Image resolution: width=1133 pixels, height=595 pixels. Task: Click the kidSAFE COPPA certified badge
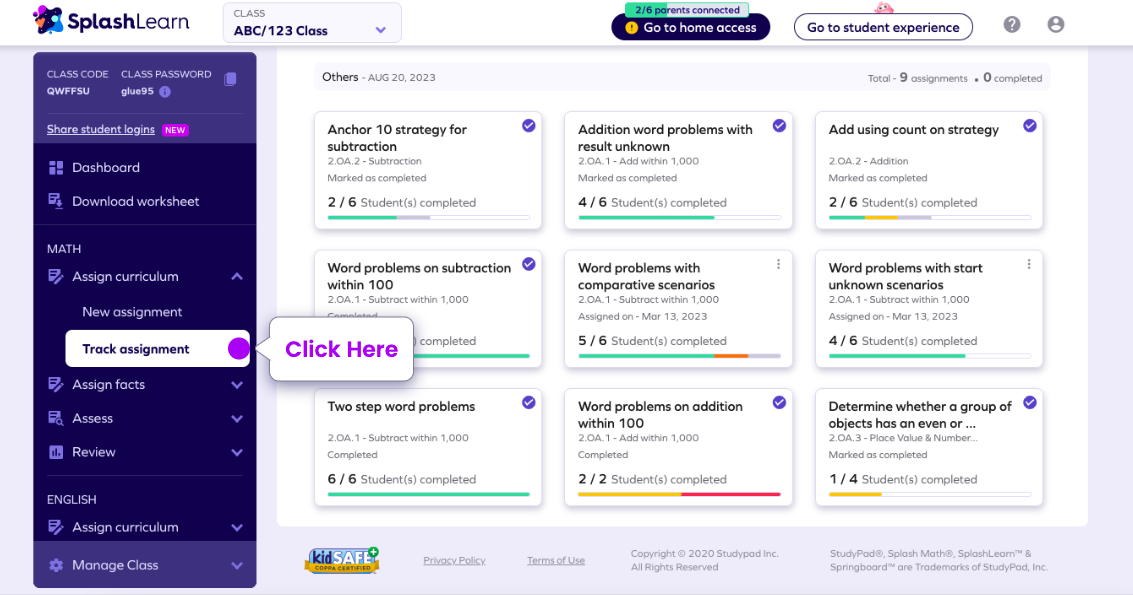[x=341, y=561]
